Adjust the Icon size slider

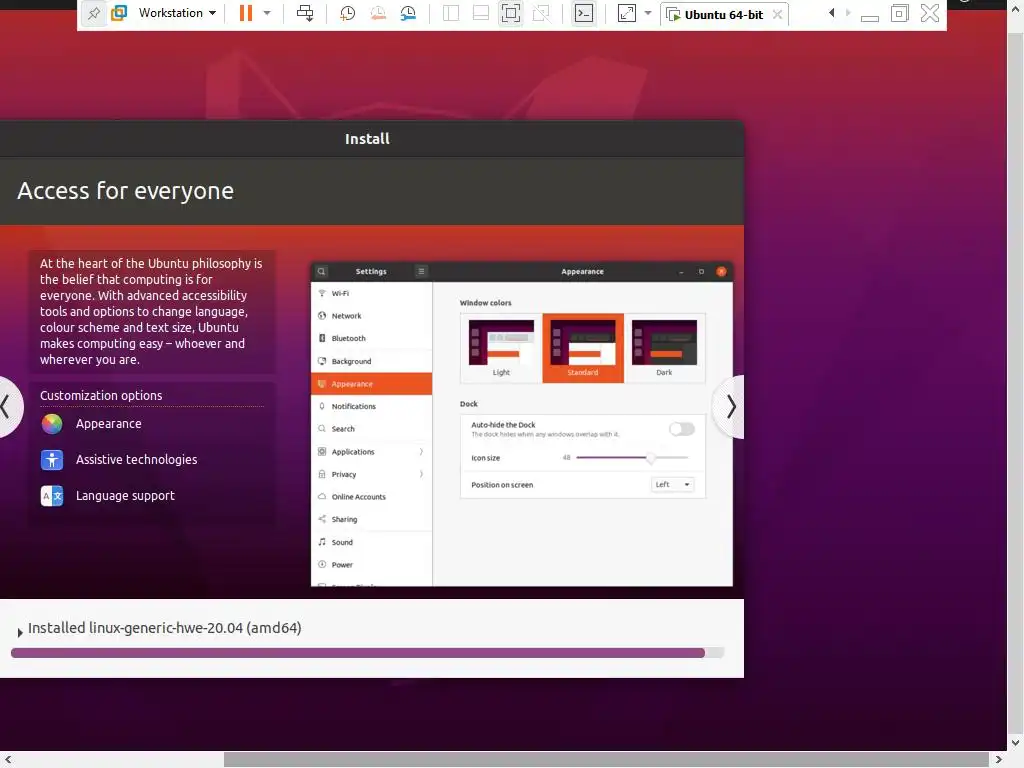tap(632, 458)
